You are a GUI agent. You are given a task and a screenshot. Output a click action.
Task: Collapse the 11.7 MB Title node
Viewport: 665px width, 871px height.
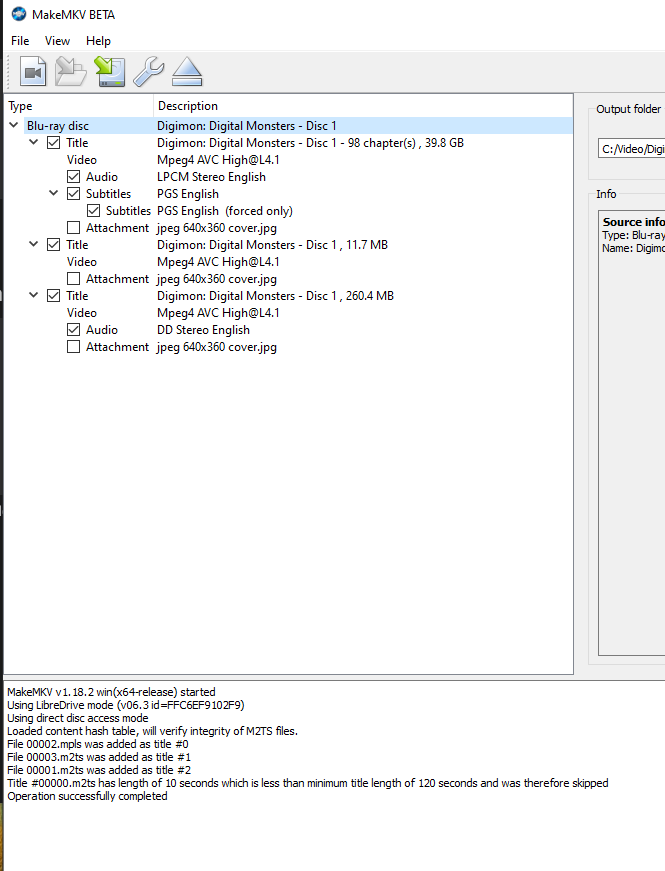[x=33, y=244]
